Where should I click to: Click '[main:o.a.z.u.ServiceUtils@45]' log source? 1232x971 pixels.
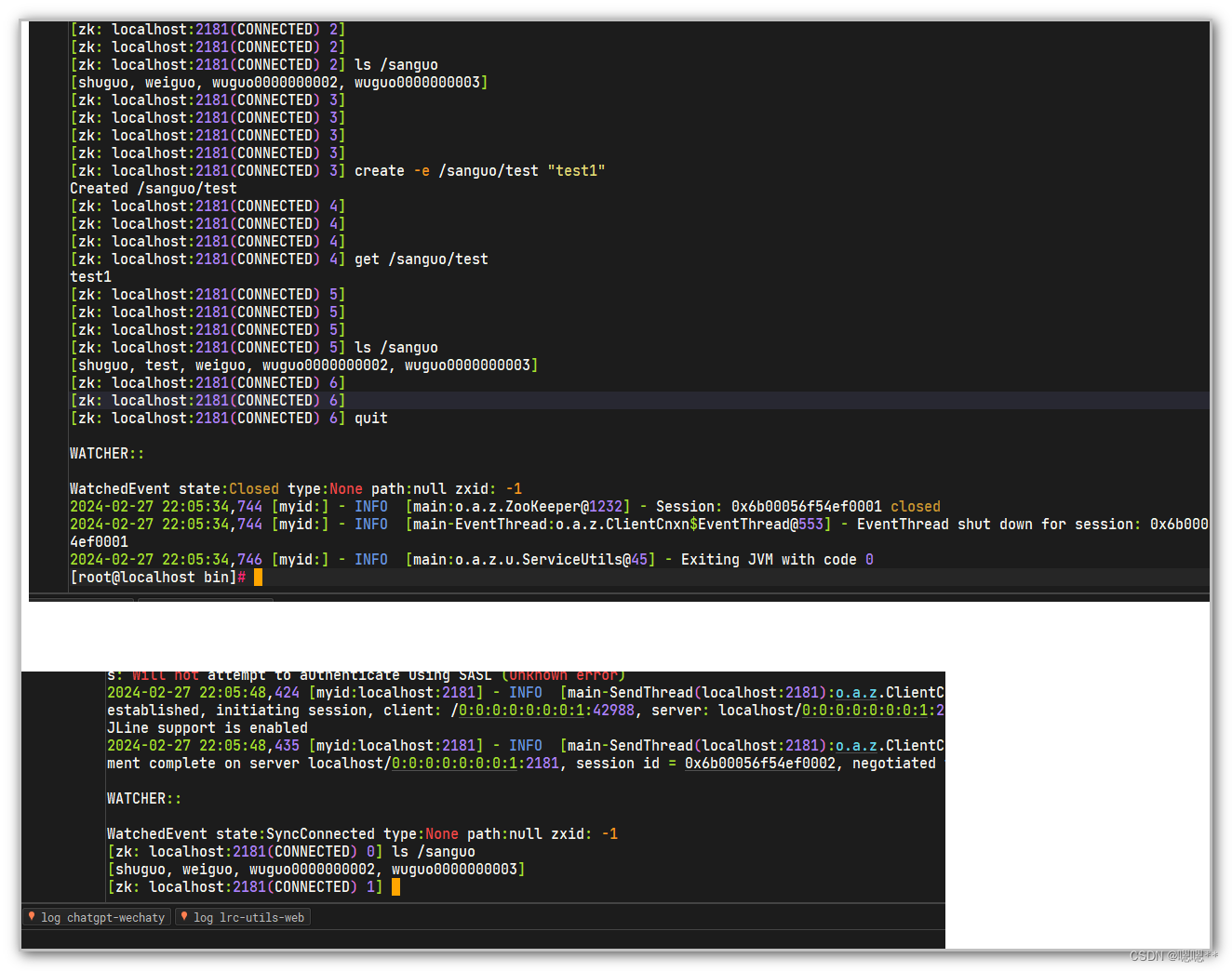pyautogui.click(x=530, y=560)
